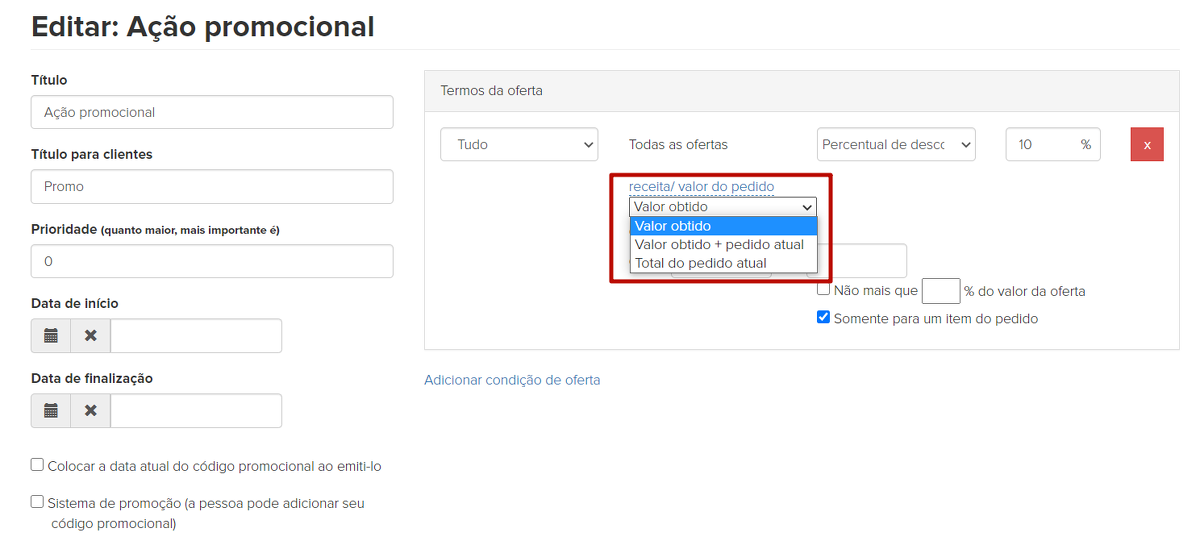Viewport: 1200px width, 545px height.
Task: Clear the end date with X icon
Action: 91,411
